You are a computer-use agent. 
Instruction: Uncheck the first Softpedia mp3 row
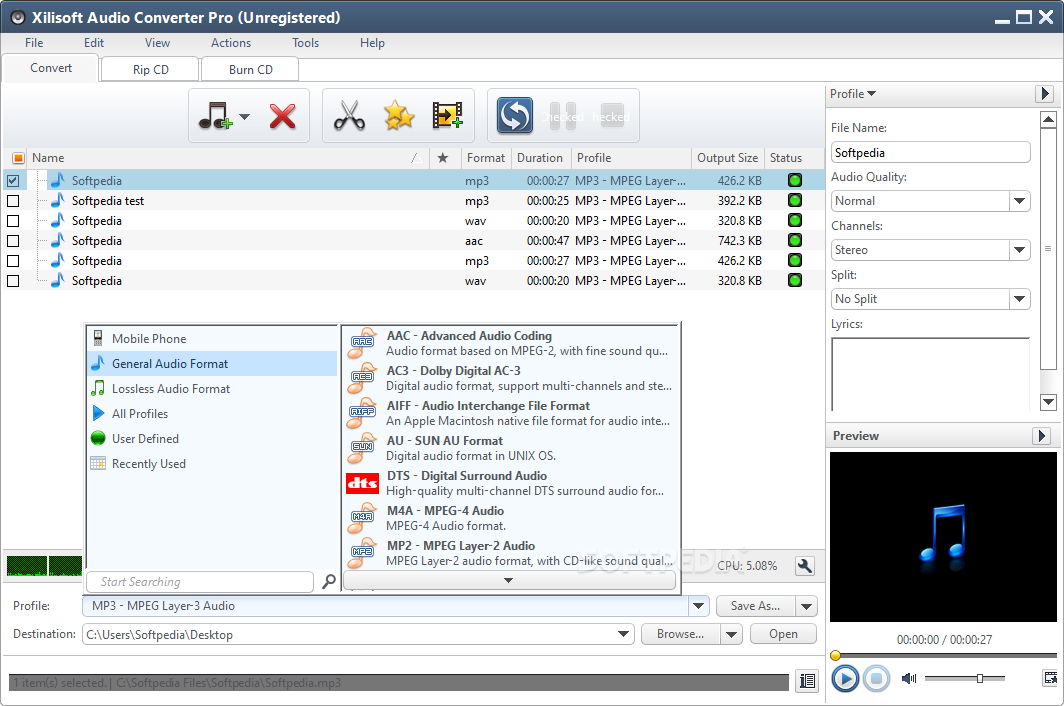(13, 181)
